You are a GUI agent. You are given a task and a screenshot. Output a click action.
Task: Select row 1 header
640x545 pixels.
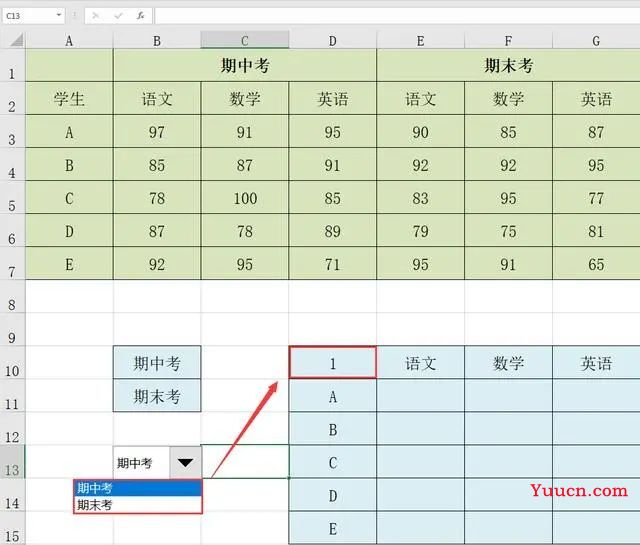coord(12,65)
